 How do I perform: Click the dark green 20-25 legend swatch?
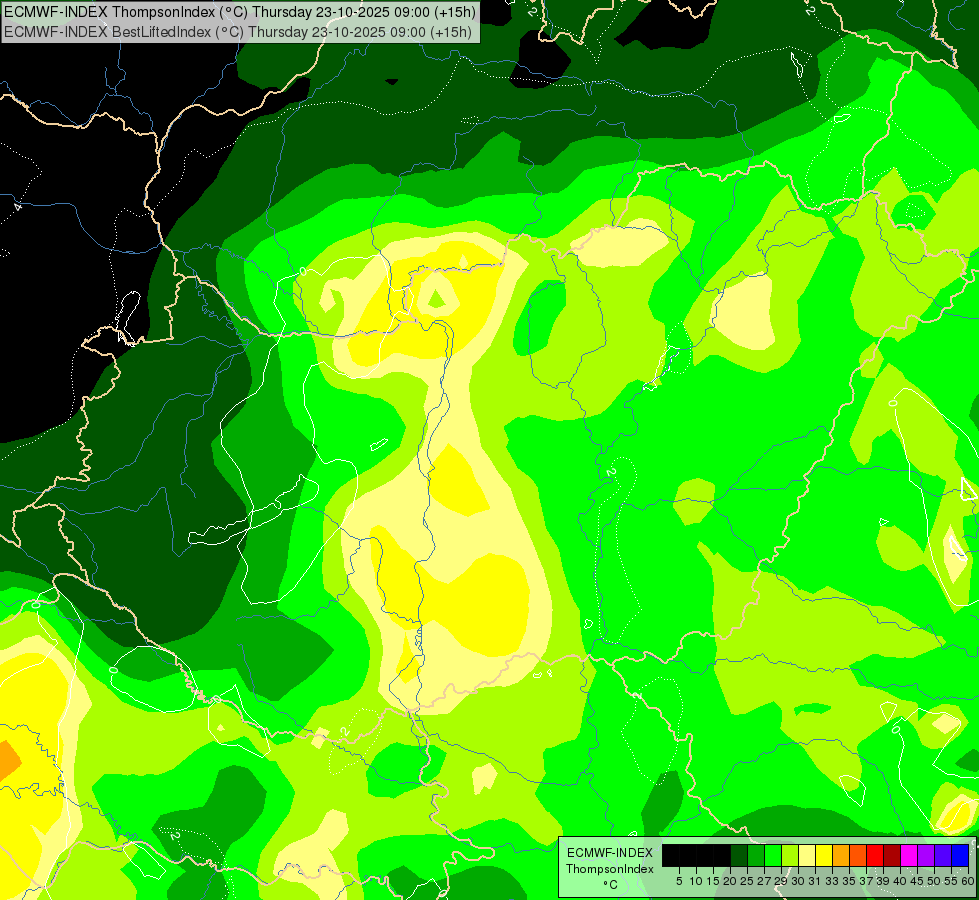pos(739,856)
